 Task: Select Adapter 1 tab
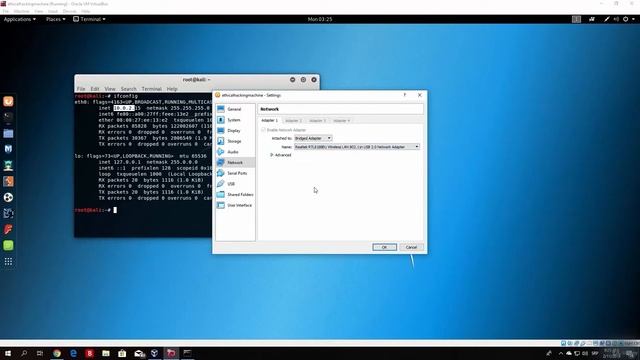(269, 120)
